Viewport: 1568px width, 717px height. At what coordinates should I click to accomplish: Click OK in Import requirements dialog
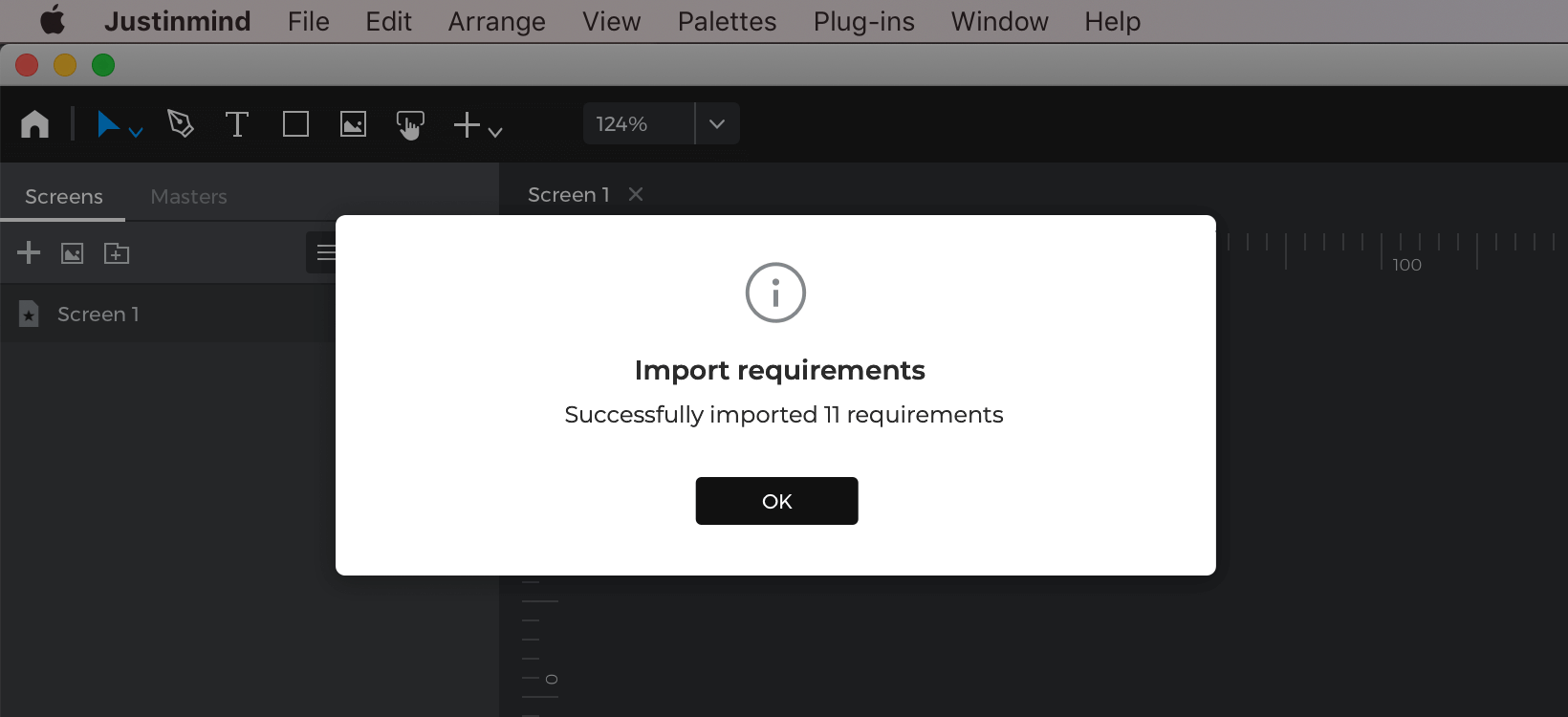776,501
